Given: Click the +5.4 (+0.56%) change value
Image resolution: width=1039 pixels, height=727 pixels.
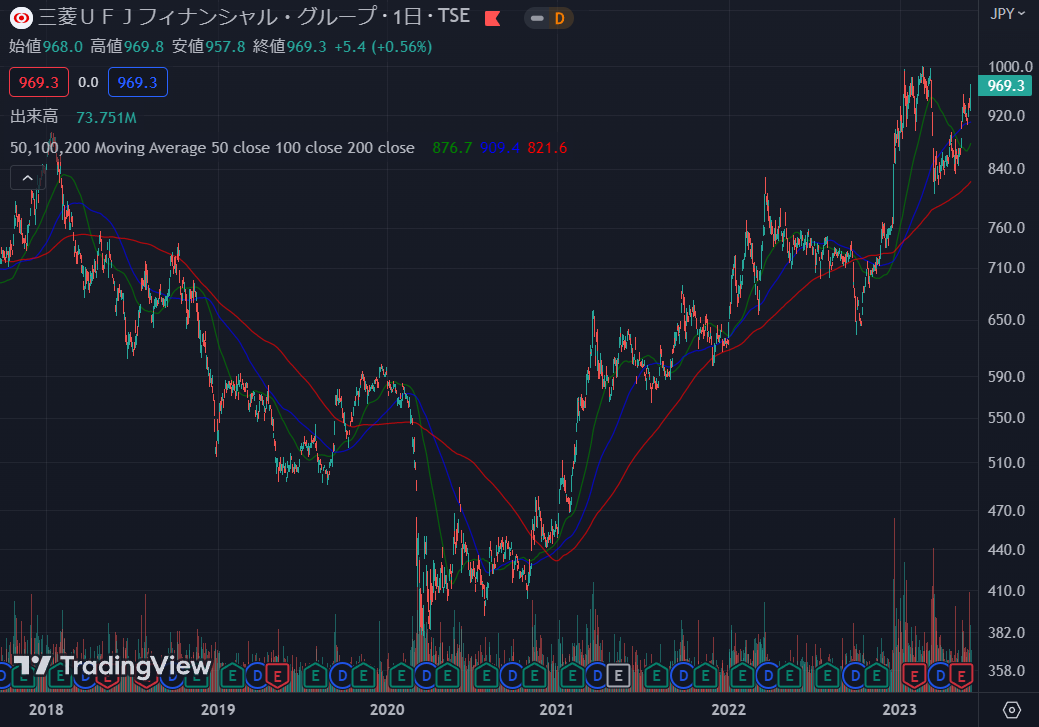Looking at the screenshot, I should (383, 46).
